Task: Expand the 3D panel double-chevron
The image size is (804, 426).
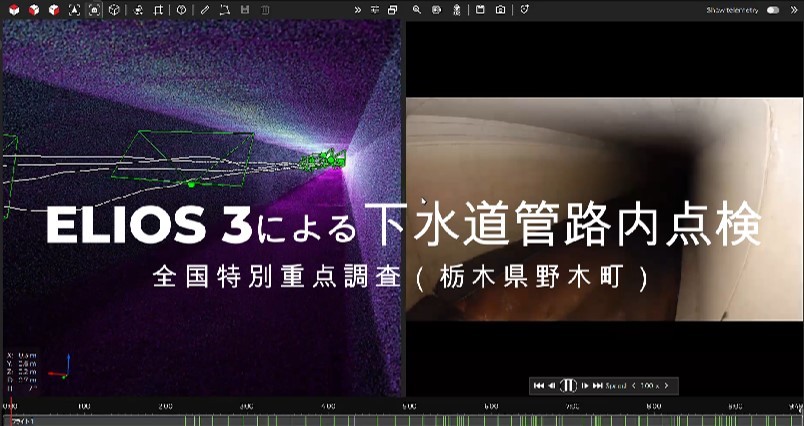Action: pyautogui.click(x=358, y=10)
